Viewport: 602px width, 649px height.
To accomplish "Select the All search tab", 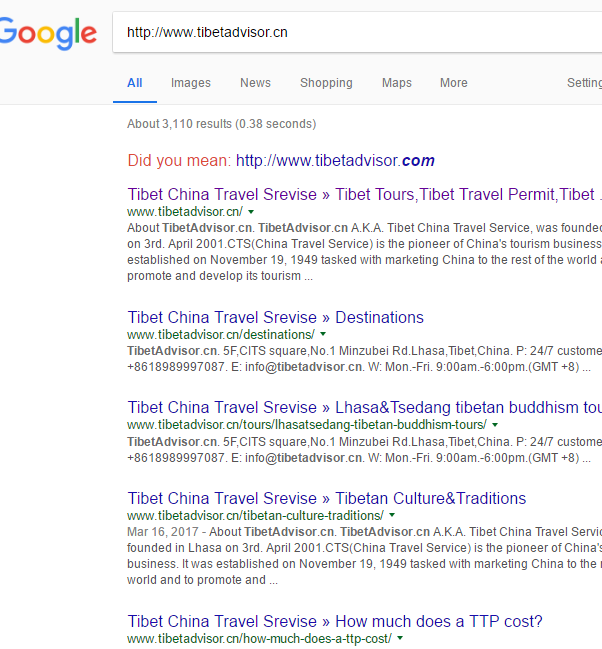I will [x=135, y=83].
